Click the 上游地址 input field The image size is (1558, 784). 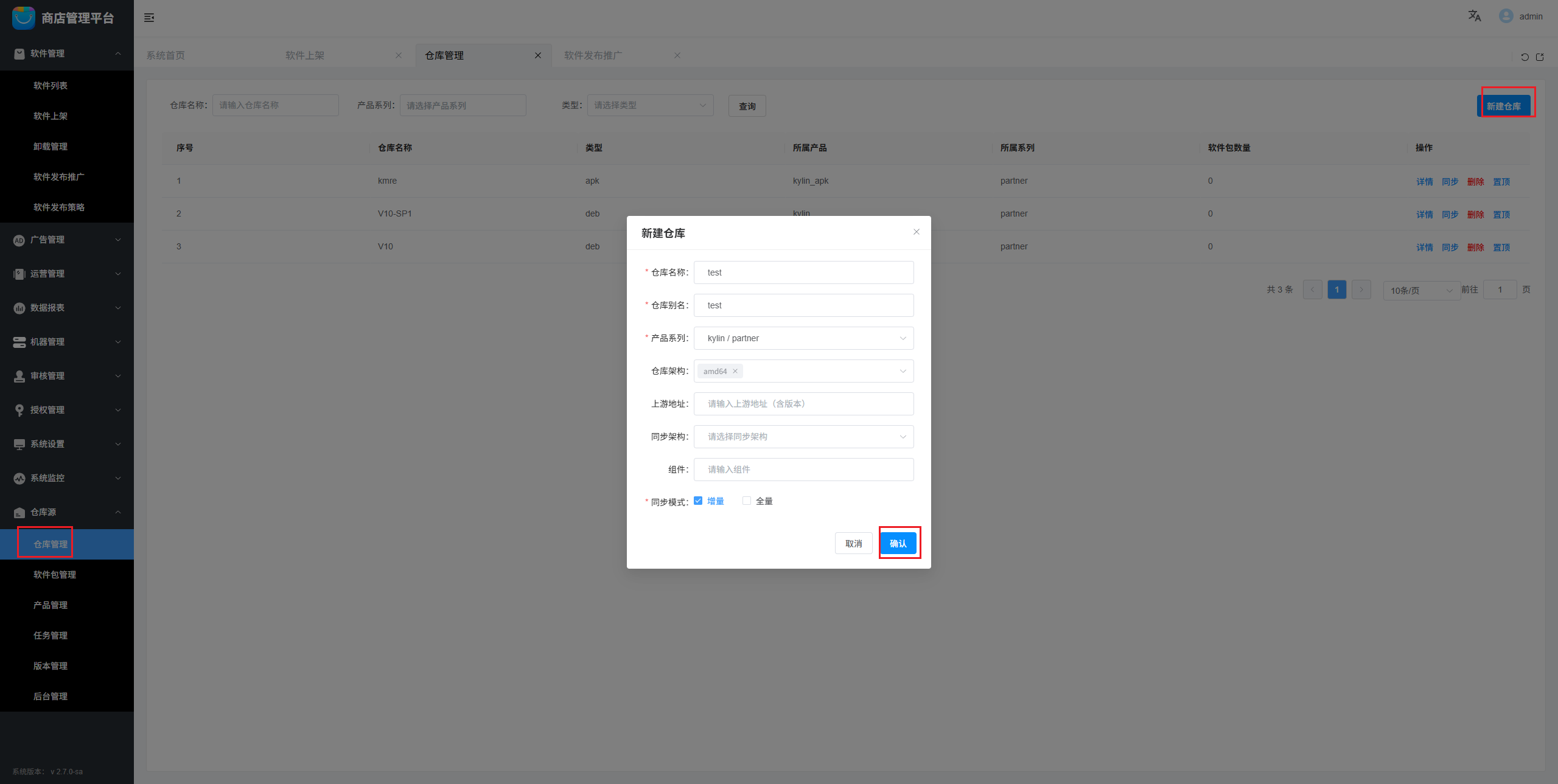coord(803,404)
